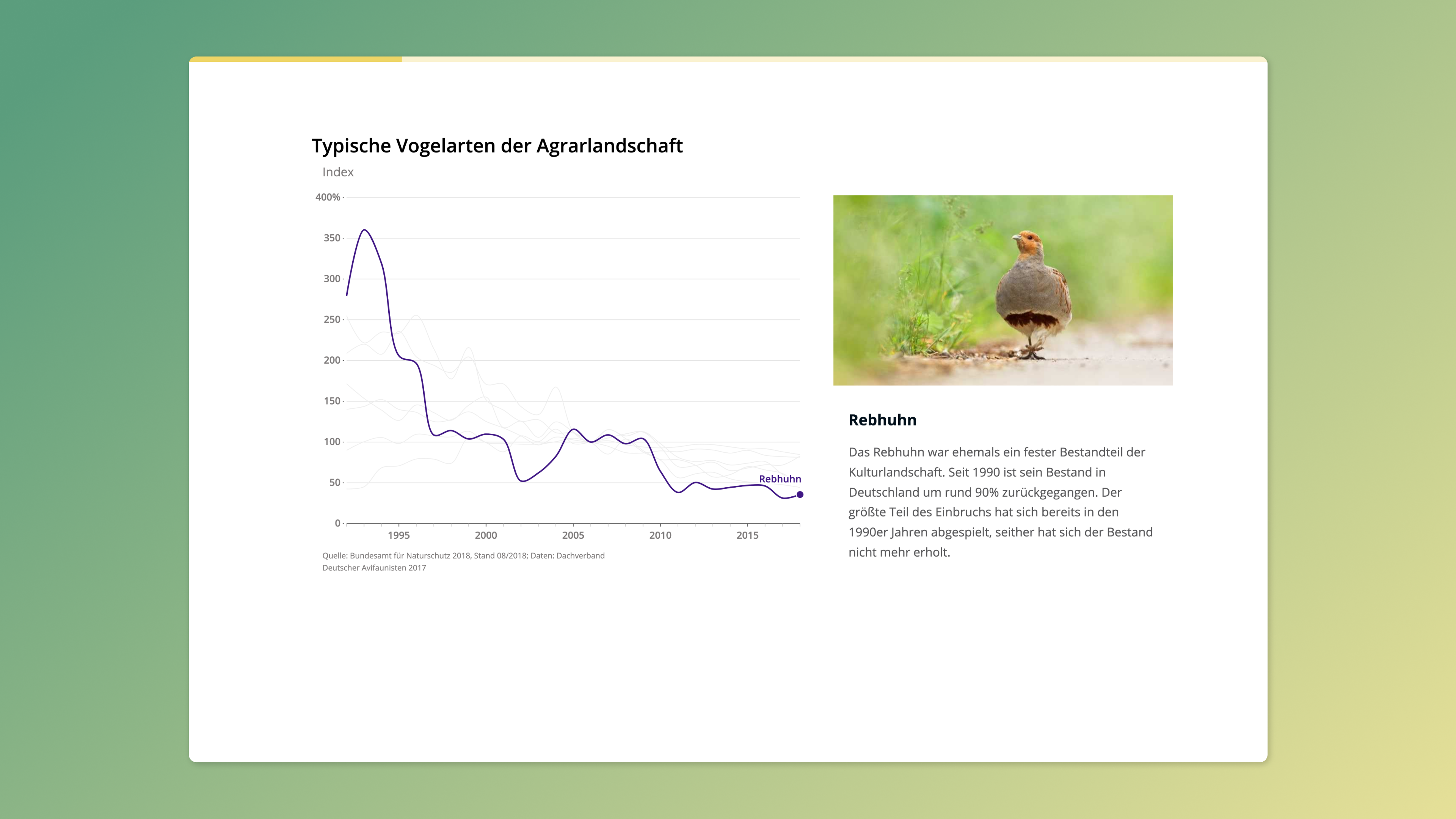Click the 'Index' axis title
The height and width of the screenshot is (819, 1456).
(x=338, y=172)
